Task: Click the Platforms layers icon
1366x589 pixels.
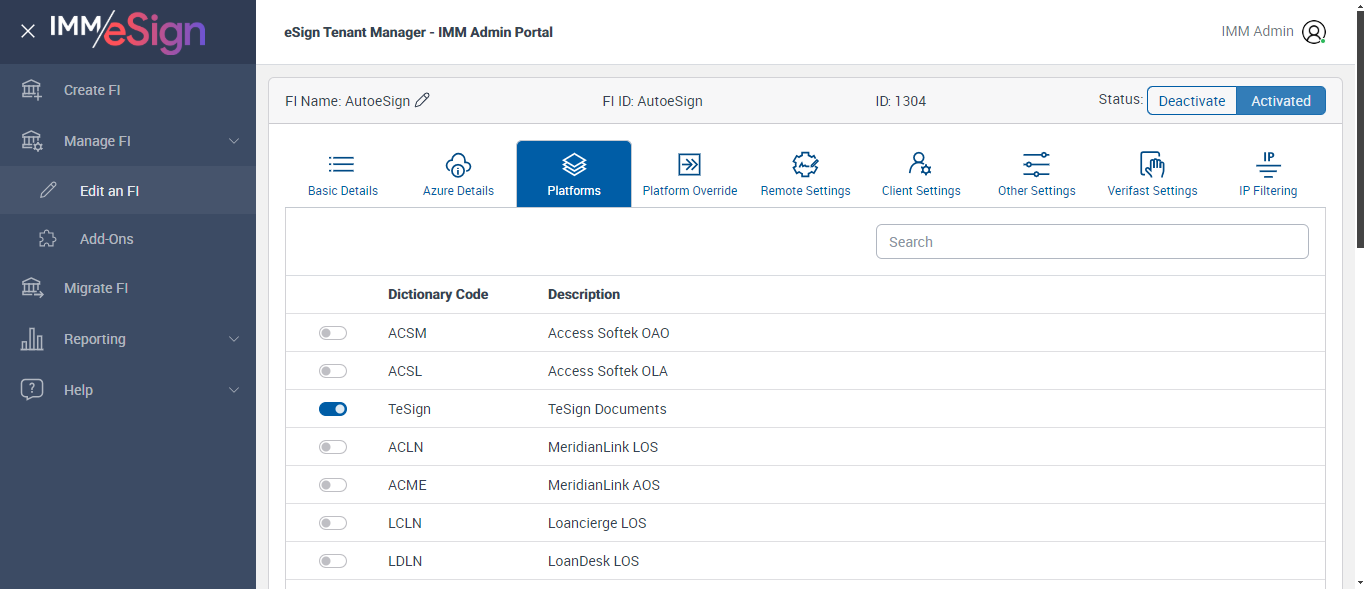Action: 574,165
